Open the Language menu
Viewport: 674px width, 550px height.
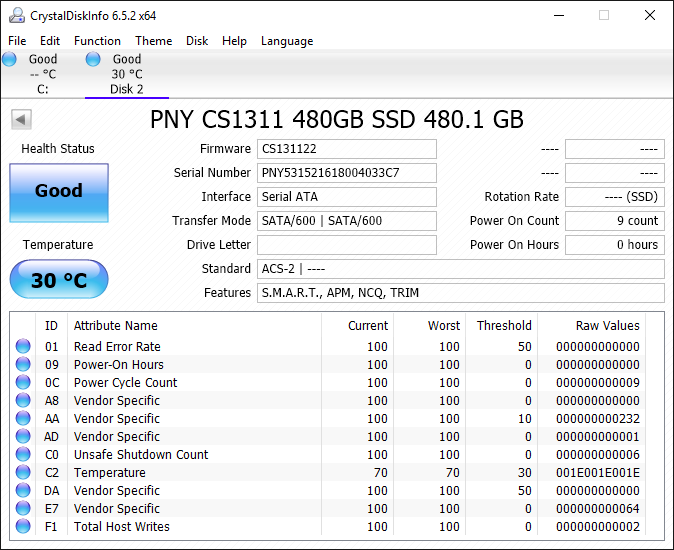pyautogui.click(x=287, y=41)
